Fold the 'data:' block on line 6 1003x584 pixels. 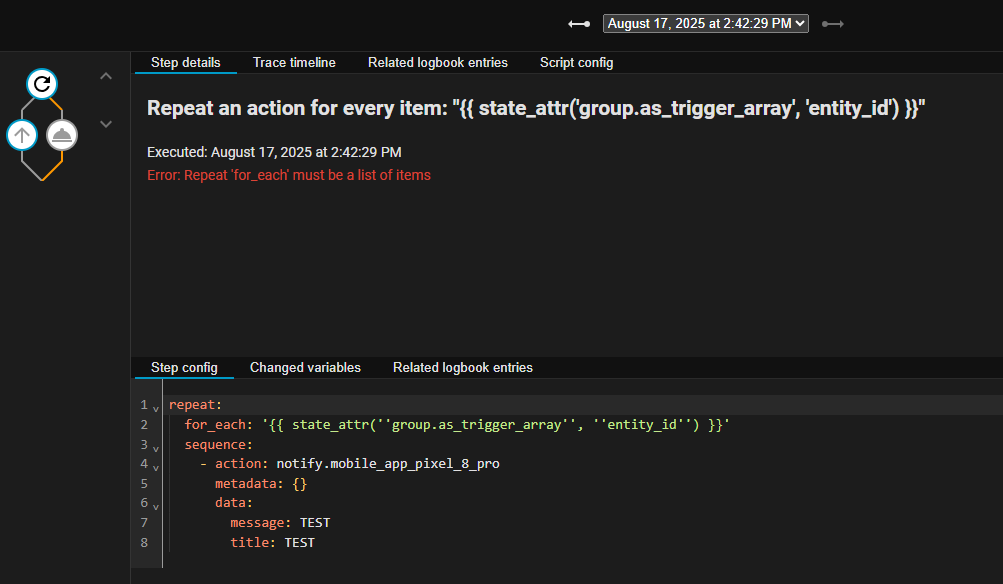tap(156, 505)
